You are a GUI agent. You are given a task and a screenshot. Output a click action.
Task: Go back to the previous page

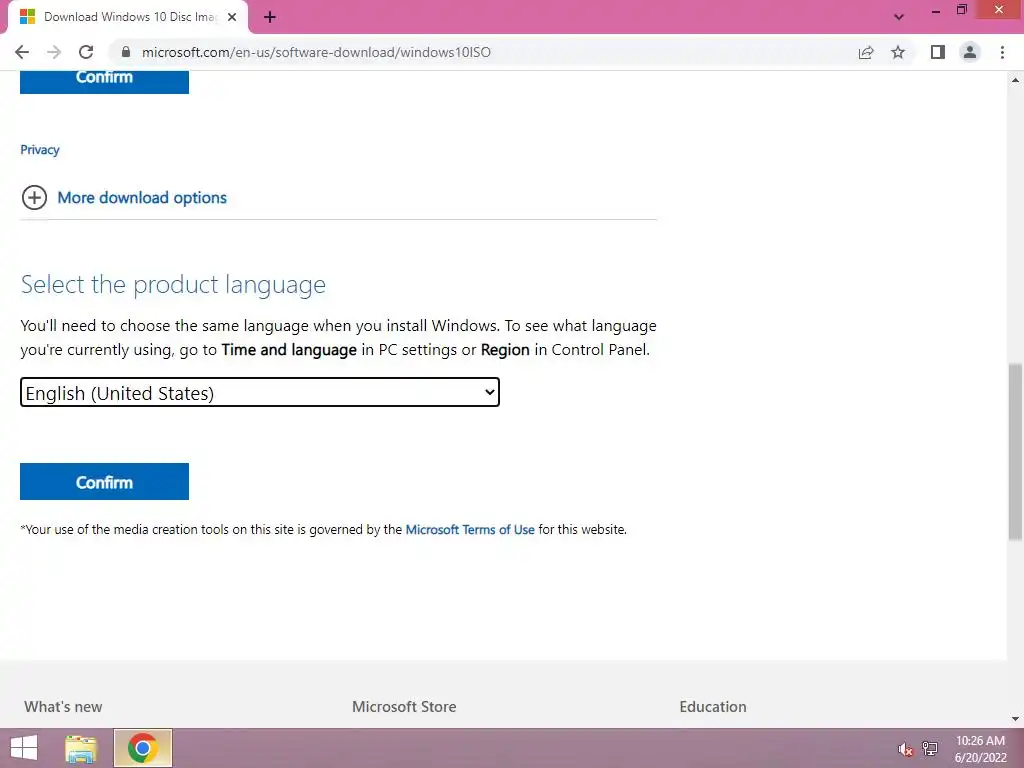[22, 52]
